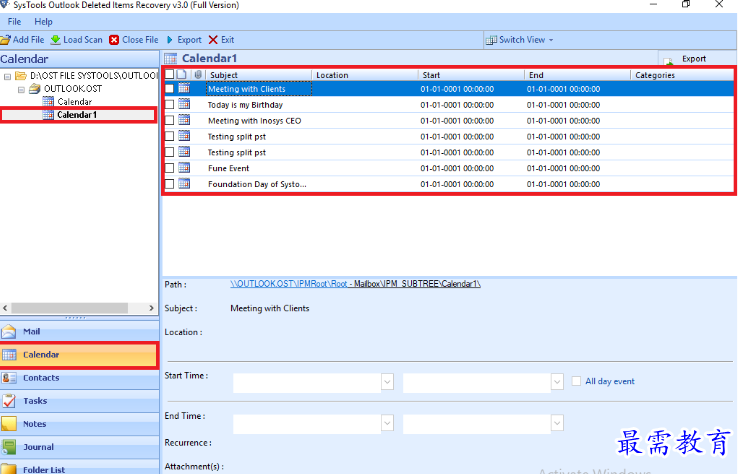Viewport: 739px width, 474px height.
Task: Click the calendar icon beside Fune Event
Action: (x=184, y=168)
